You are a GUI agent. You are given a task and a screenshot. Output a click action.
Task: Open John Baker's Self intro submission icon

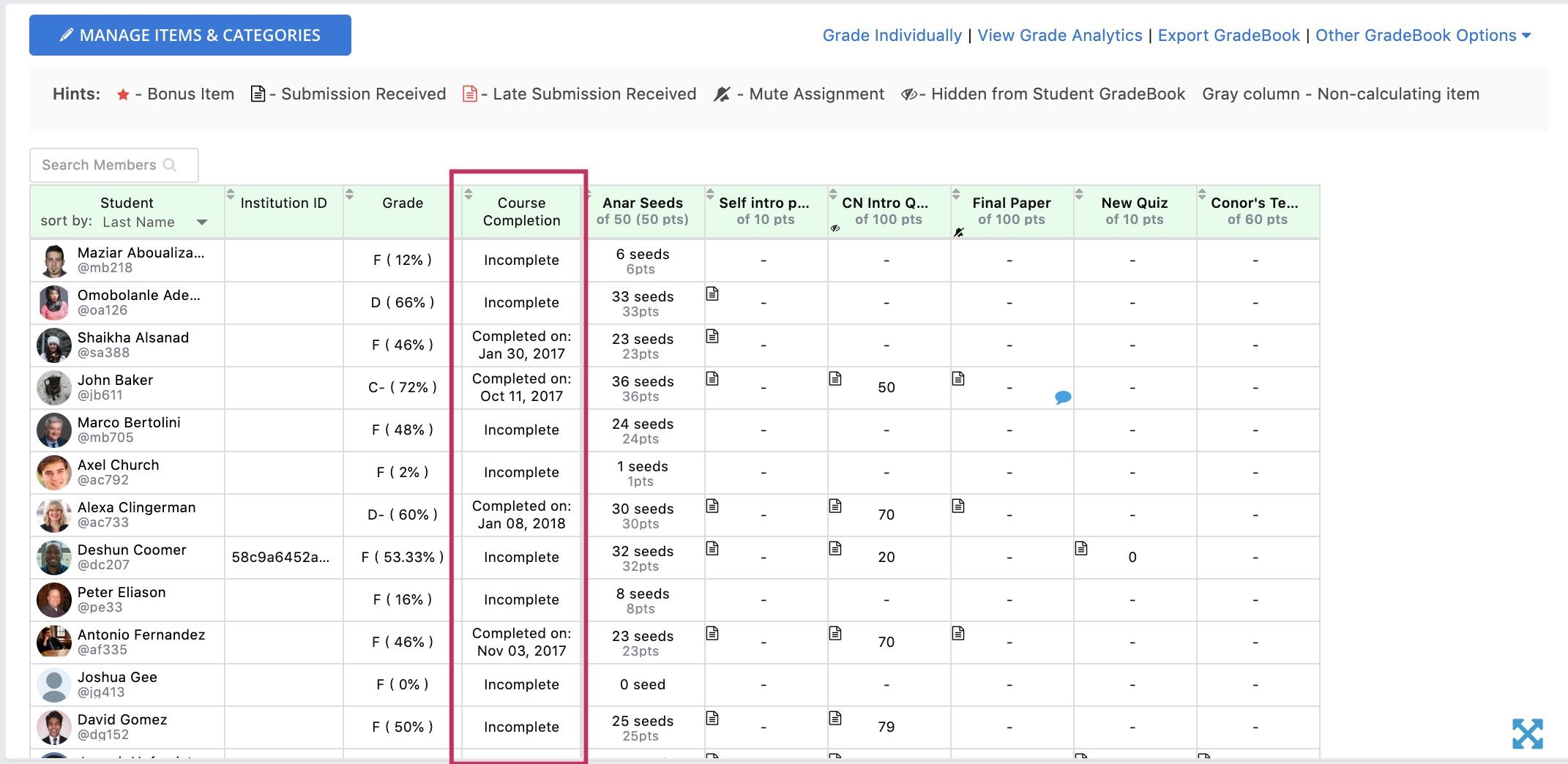[712, 378]
